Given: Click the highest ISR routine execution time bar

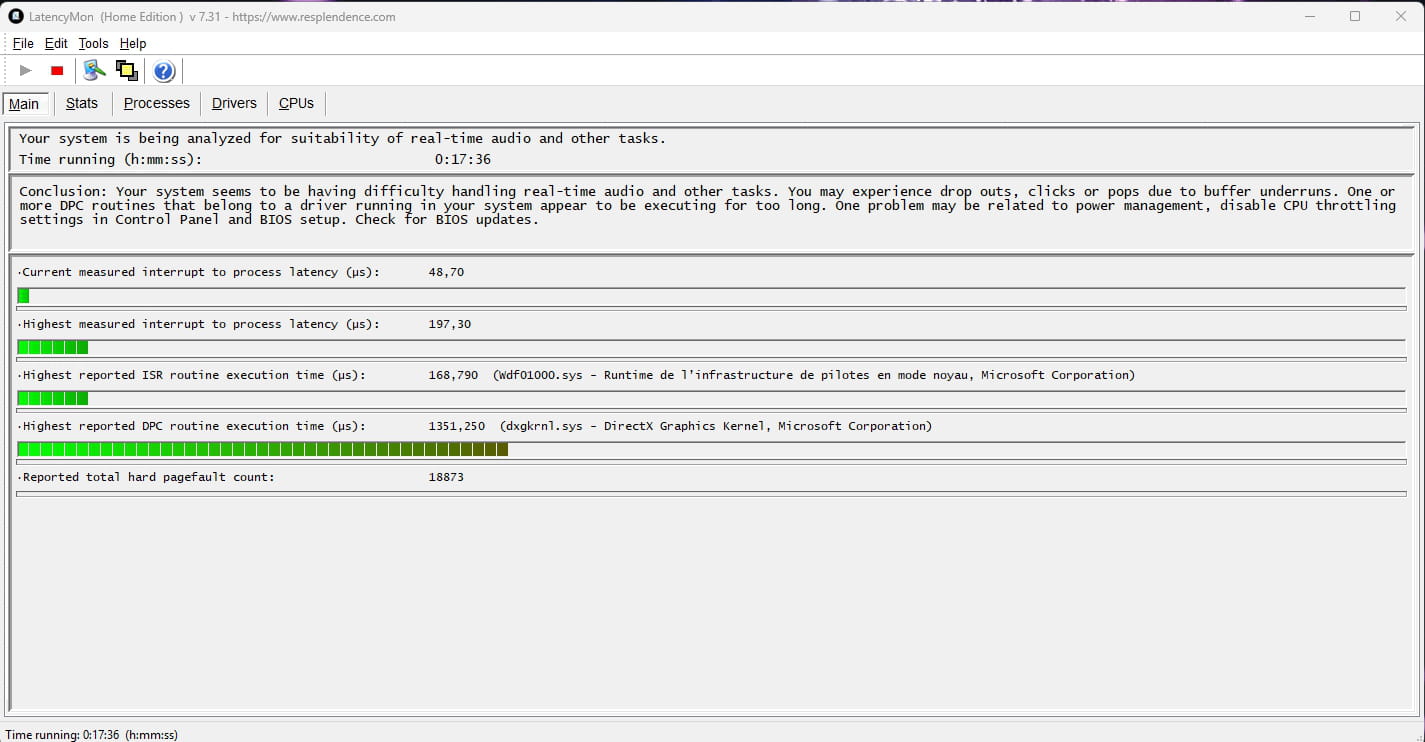Looking at the screenshot, I should point(712,398).
